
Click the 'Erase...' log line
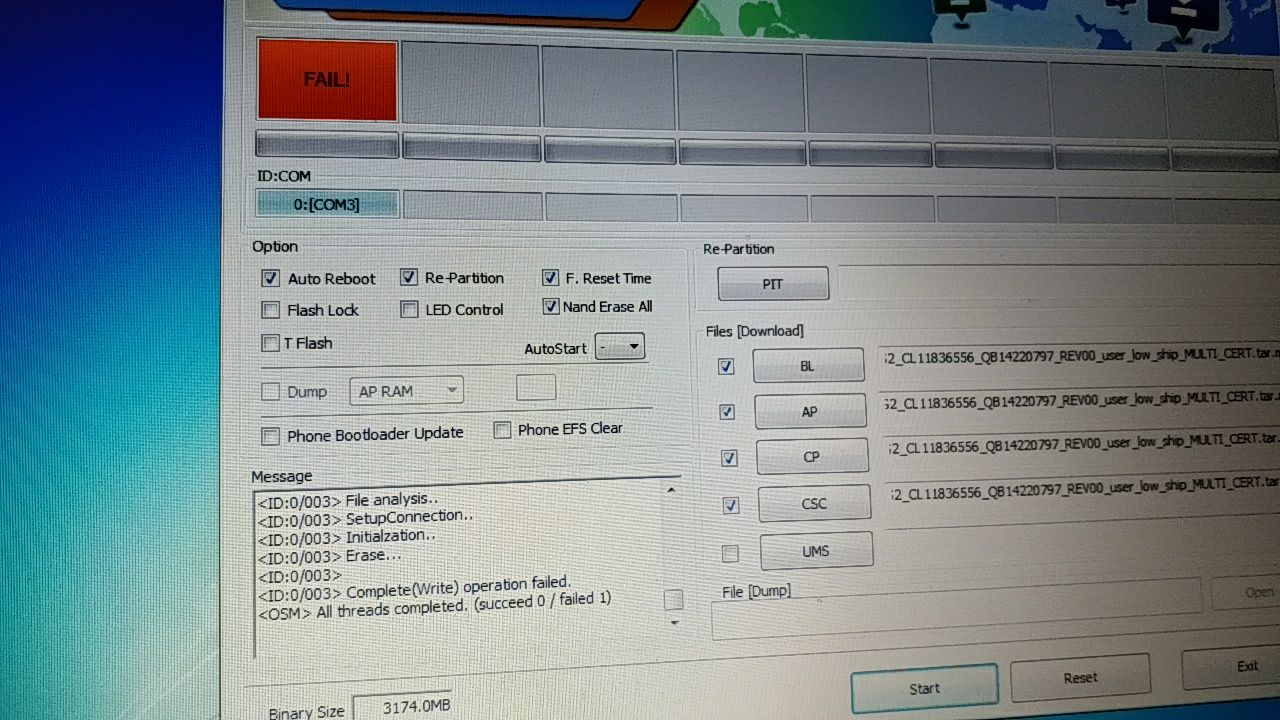point(330,556)
